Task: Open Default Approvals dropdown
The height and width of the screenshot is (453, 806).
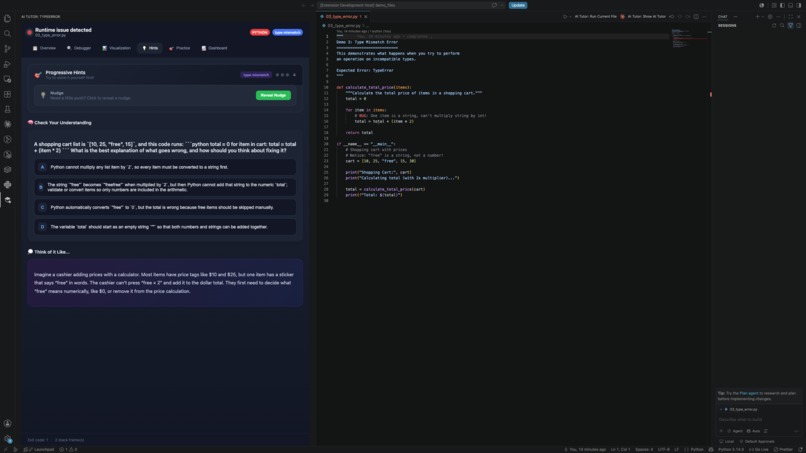Action: tap(757, 441)
